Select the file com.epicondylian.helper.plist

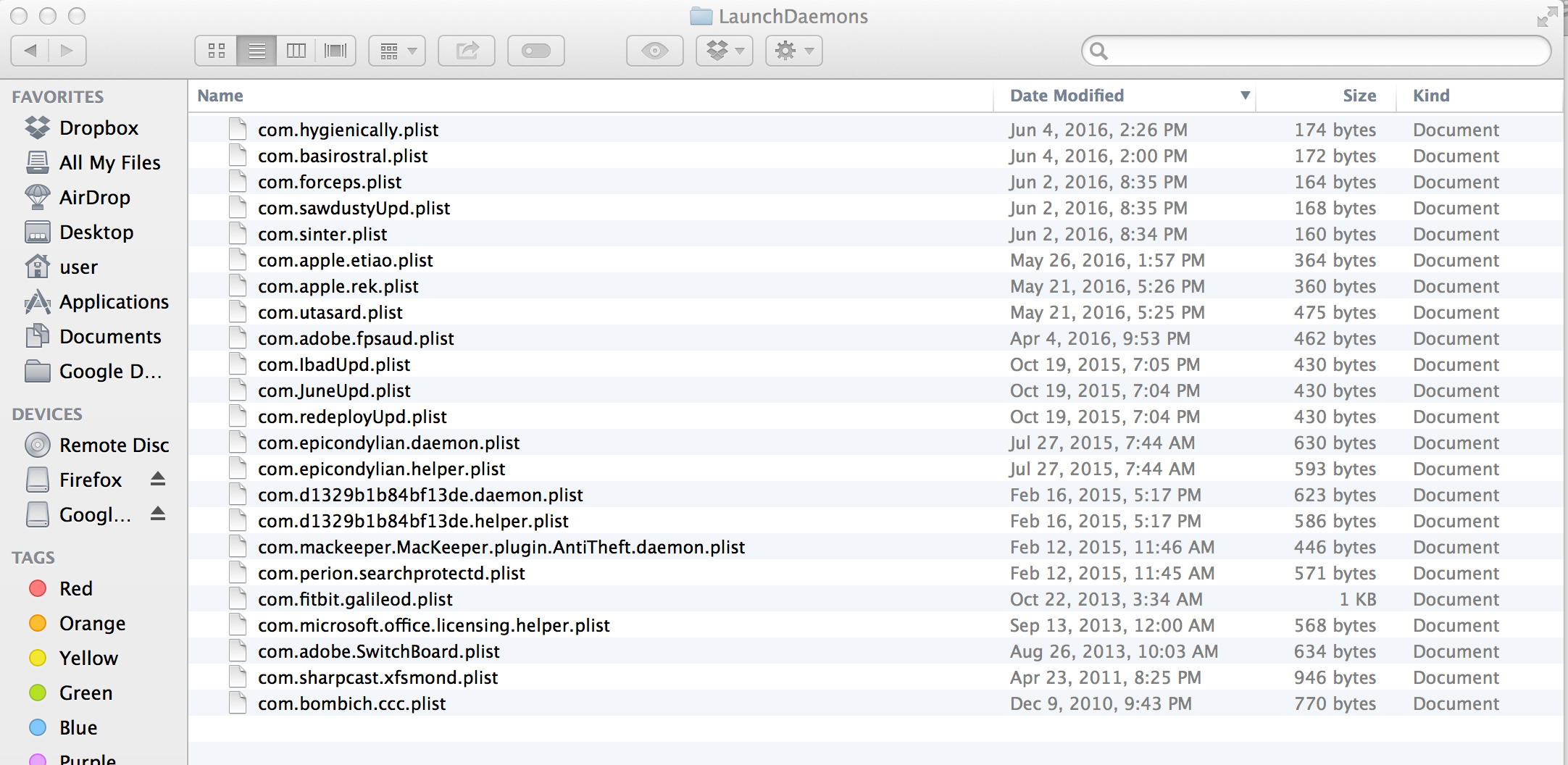click(875, 469)
